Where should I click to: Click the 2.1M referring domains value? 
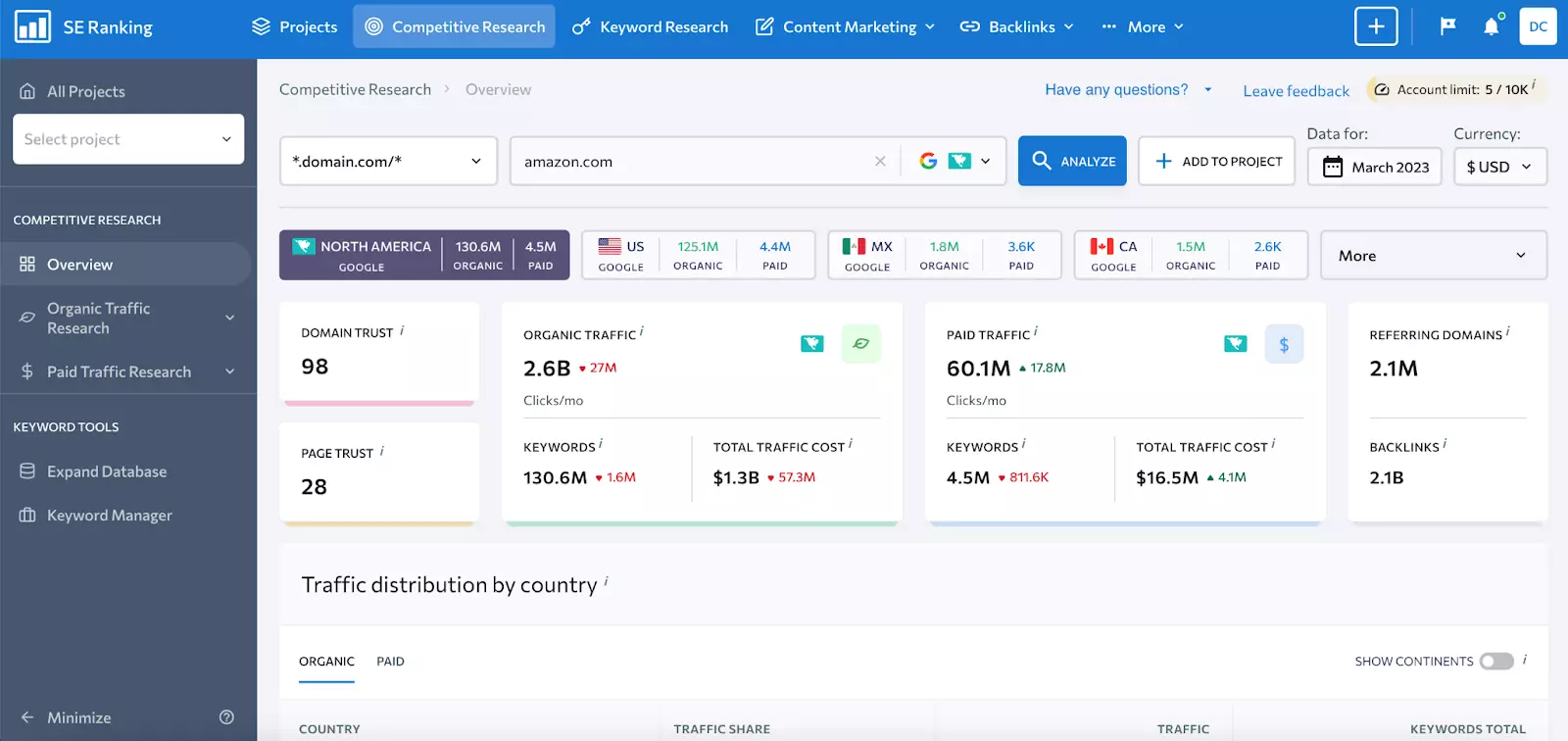click(1394, 369)
